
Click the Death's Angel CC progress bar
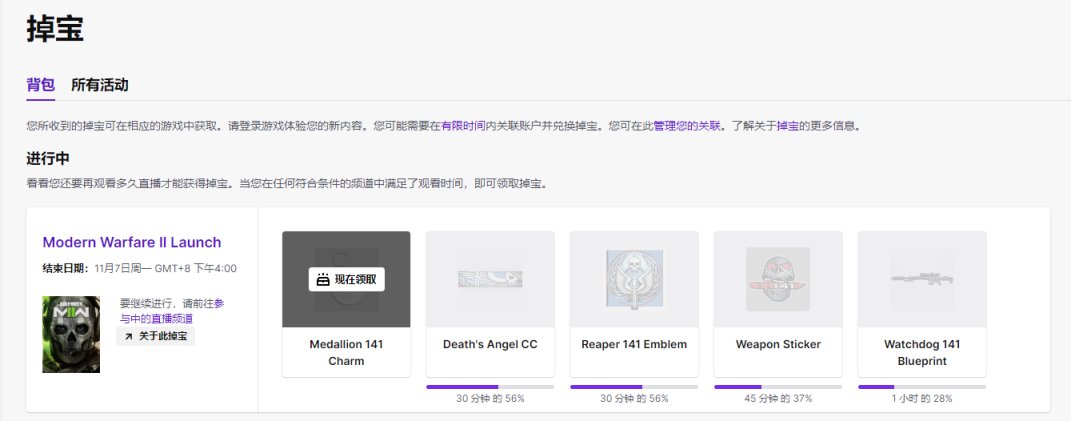point(490,387)
